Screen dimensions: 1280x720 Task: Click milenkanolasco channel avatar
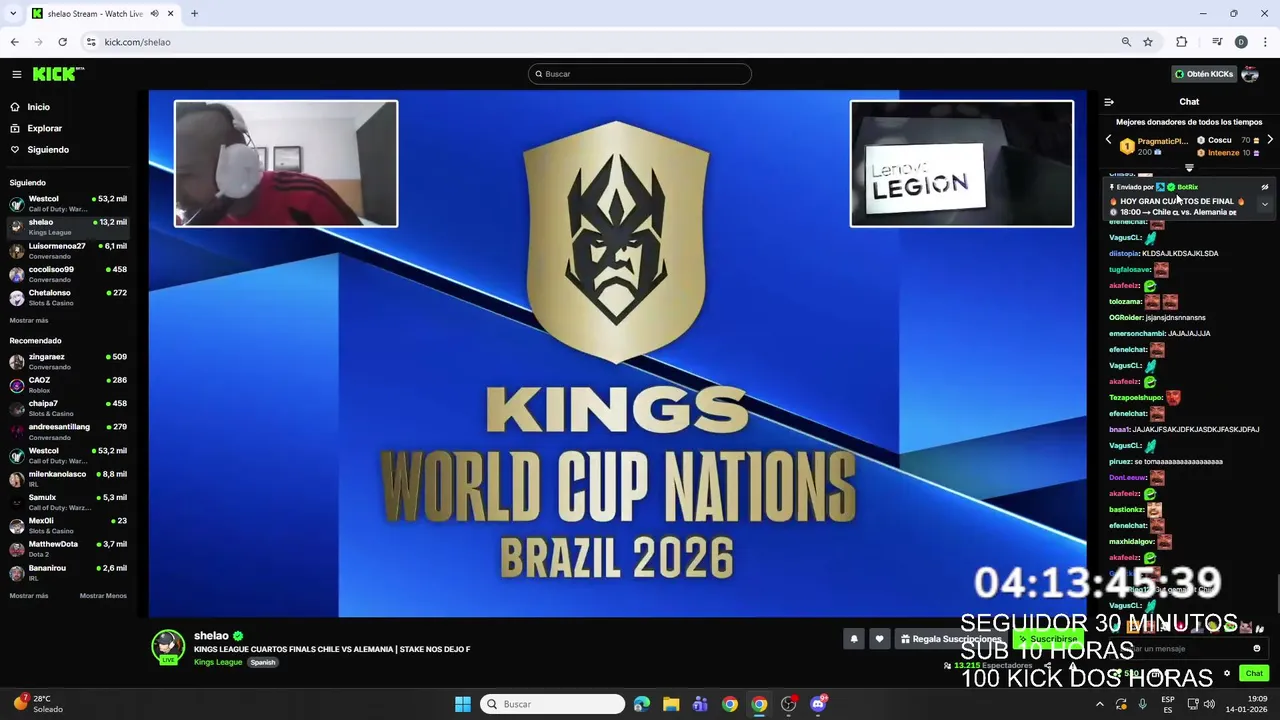coord(16,479)
